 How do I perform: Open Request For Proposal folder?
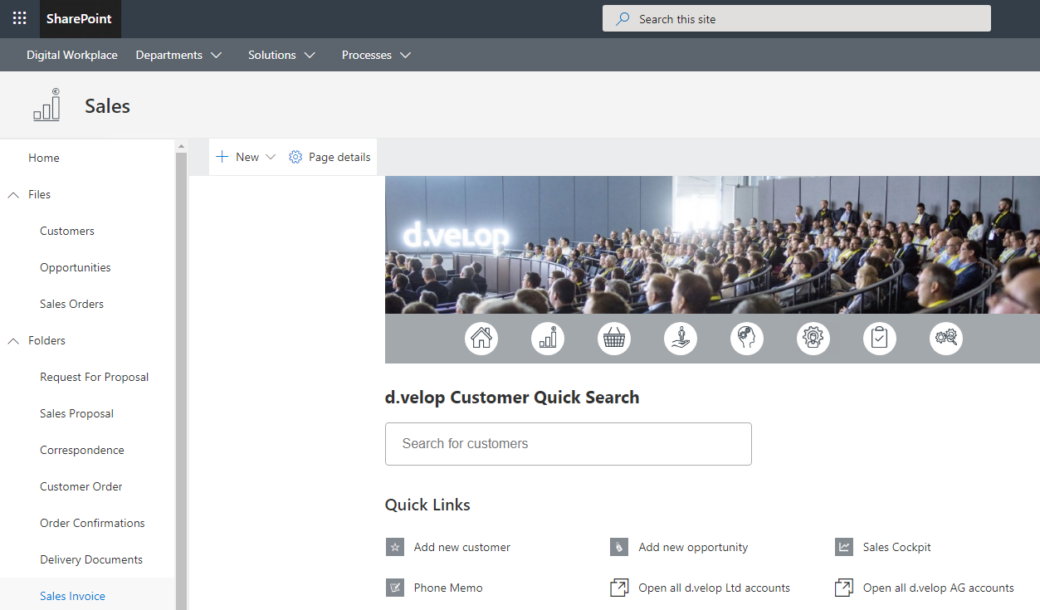coord(94,377)
